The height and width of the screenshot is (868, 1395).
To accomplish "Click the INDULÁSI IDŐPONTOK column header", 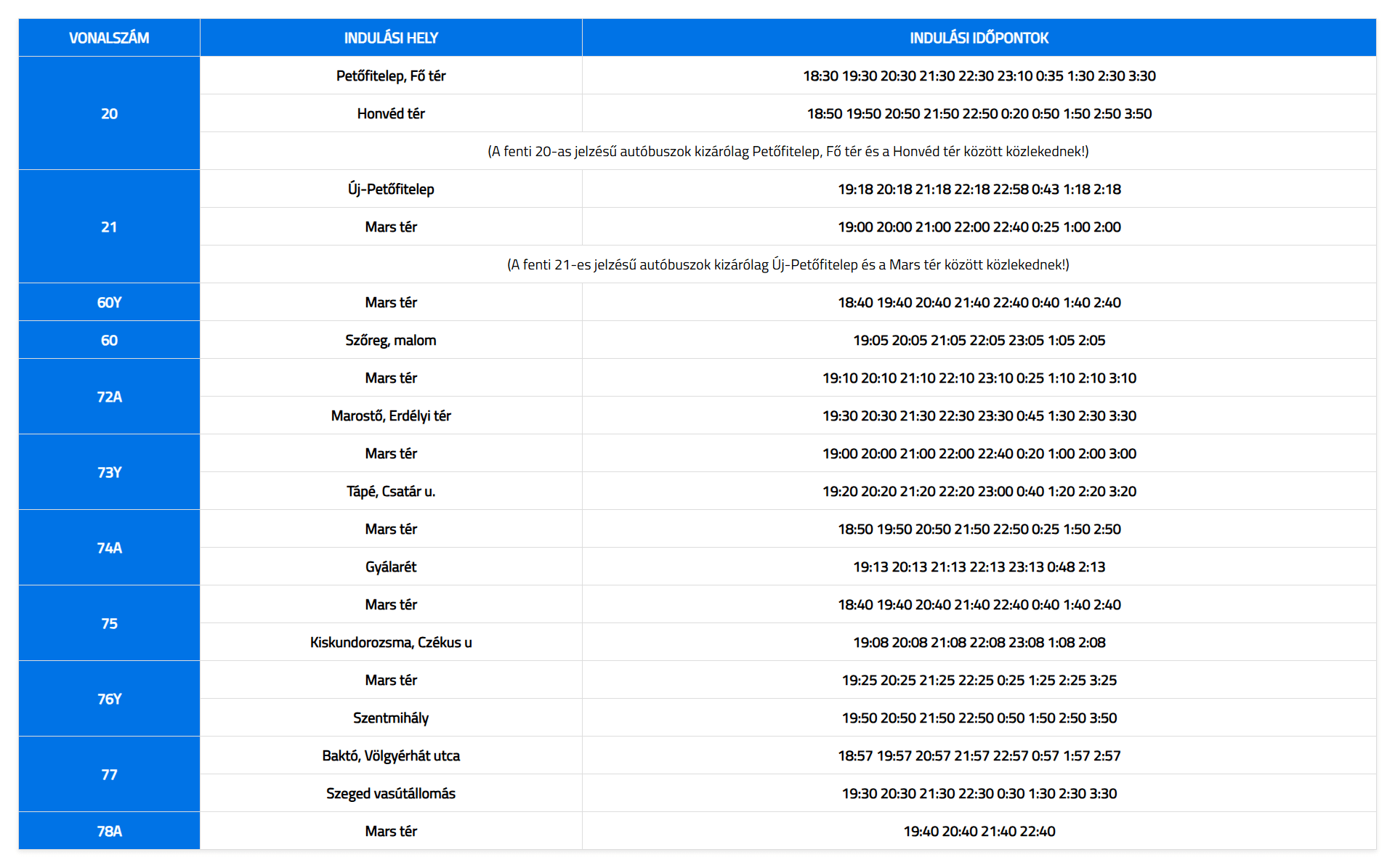I will (979, 38).
